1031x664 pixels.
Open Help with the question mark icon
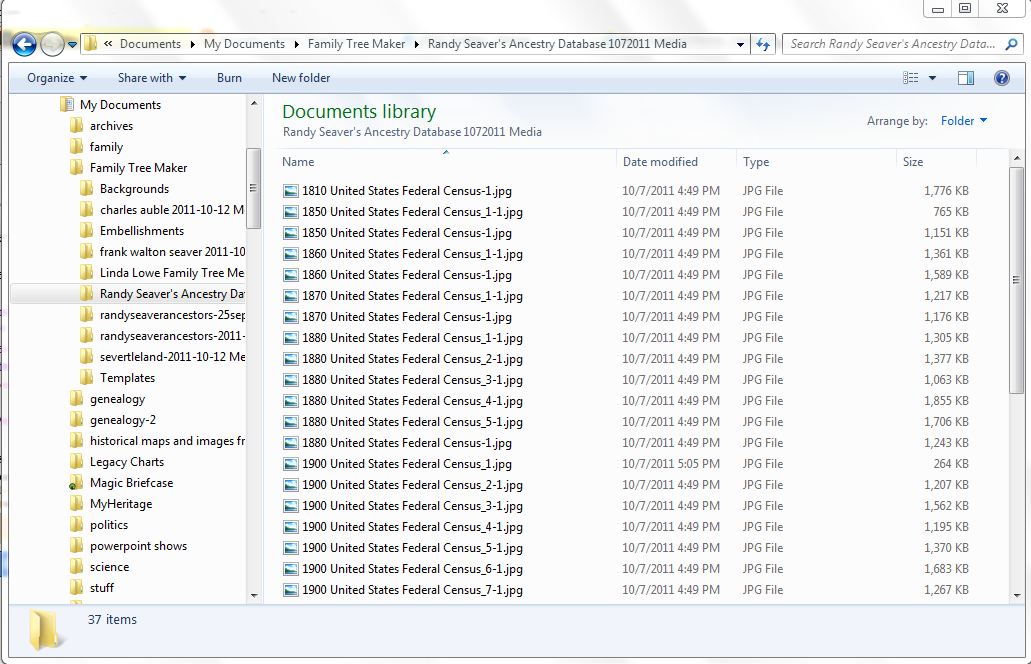pos(1001,78)
